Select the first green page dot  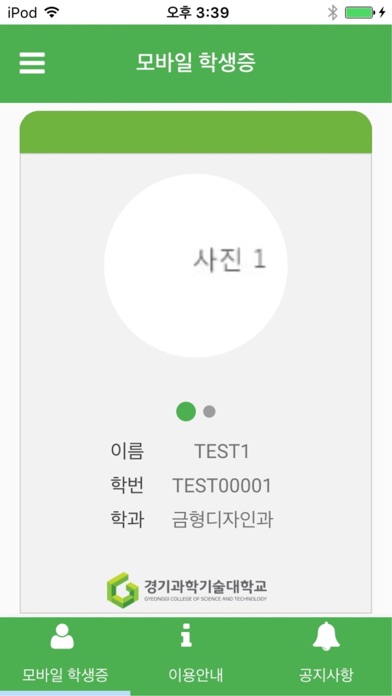tap(186, 411)
